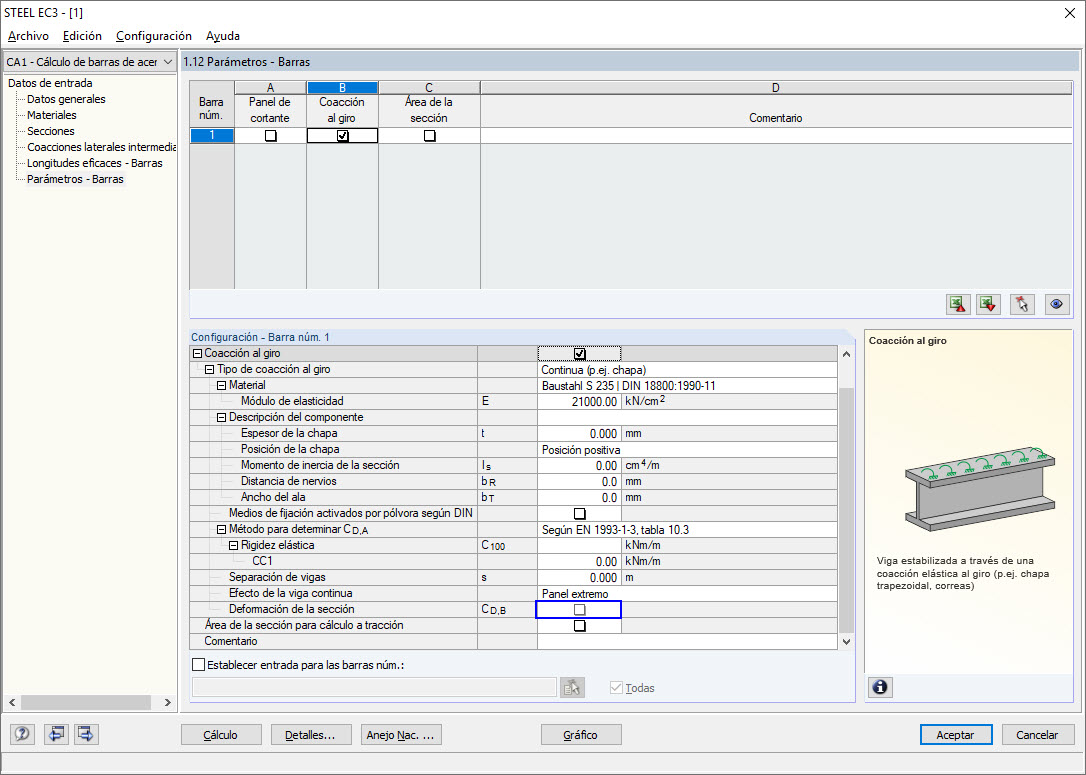Collapse Descripción del componente node

point(222,418)
